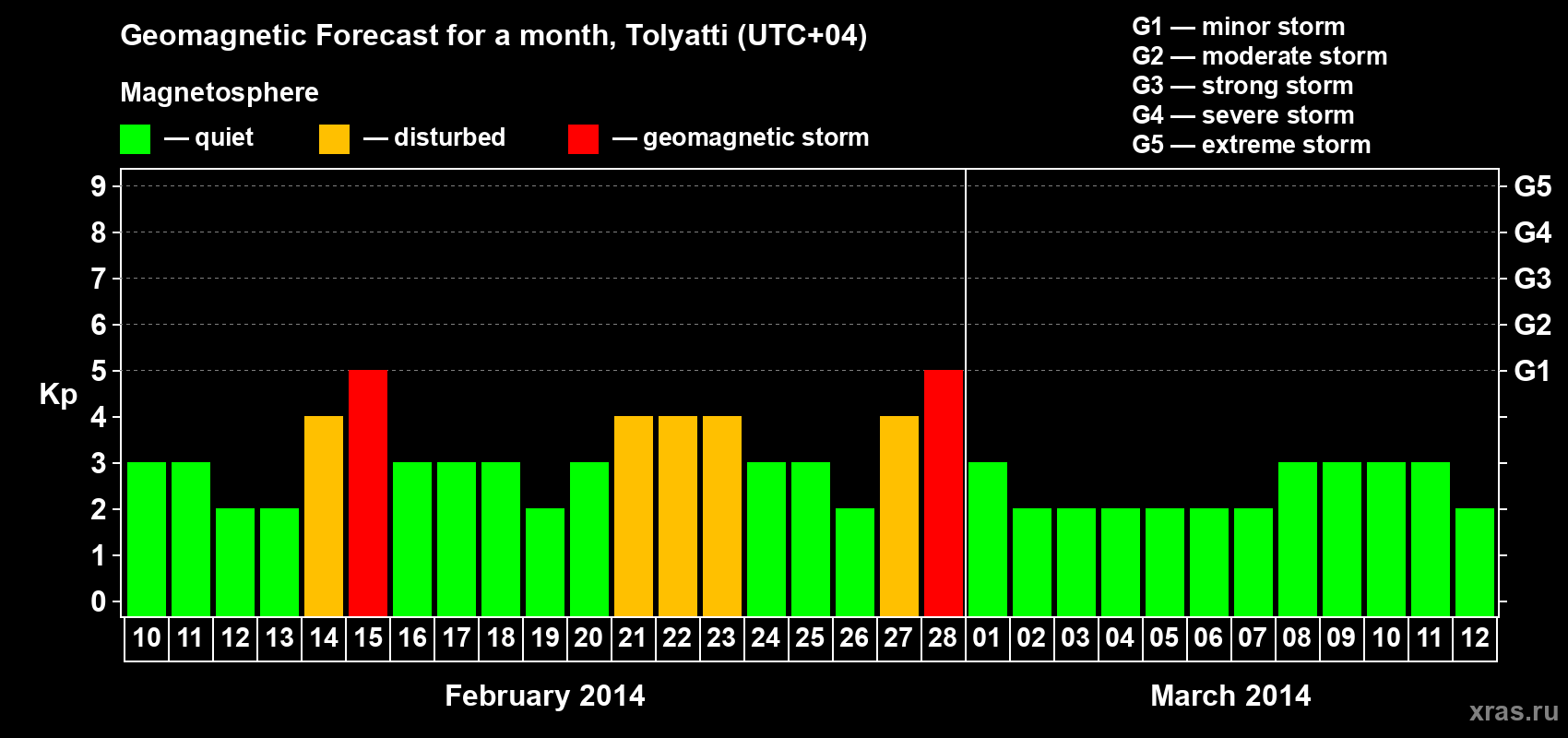Click the orange bar for February 22
This screenshot has height=738, width=1568.
coord(678,516)
